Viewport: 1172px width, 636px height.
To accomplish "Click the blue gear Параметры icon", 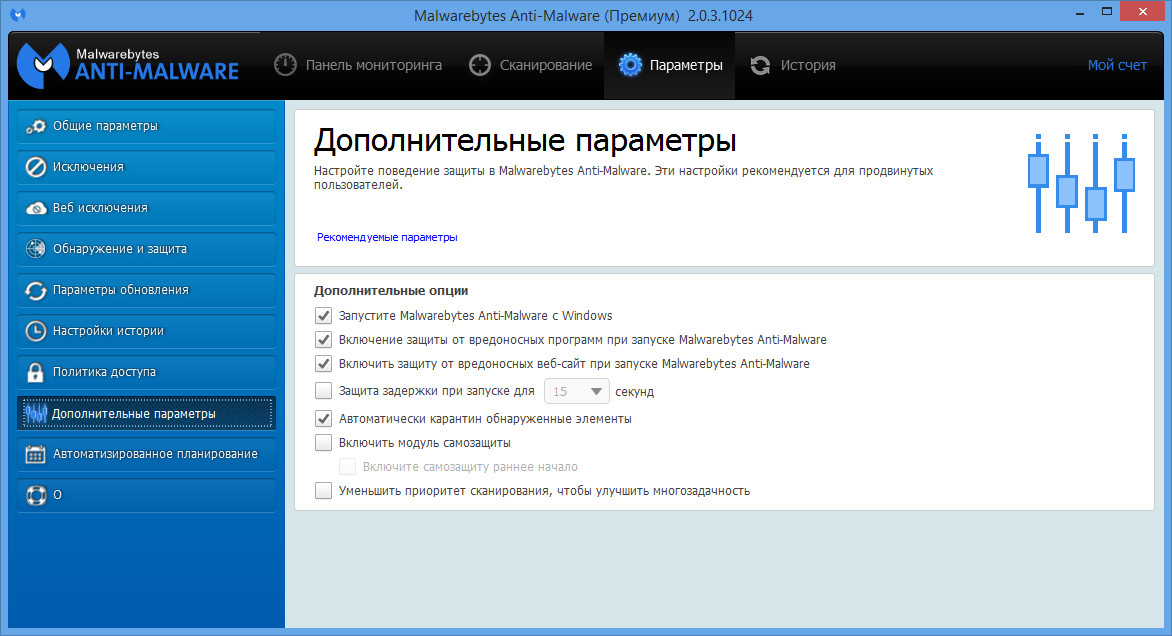I will tap(630, 65).
